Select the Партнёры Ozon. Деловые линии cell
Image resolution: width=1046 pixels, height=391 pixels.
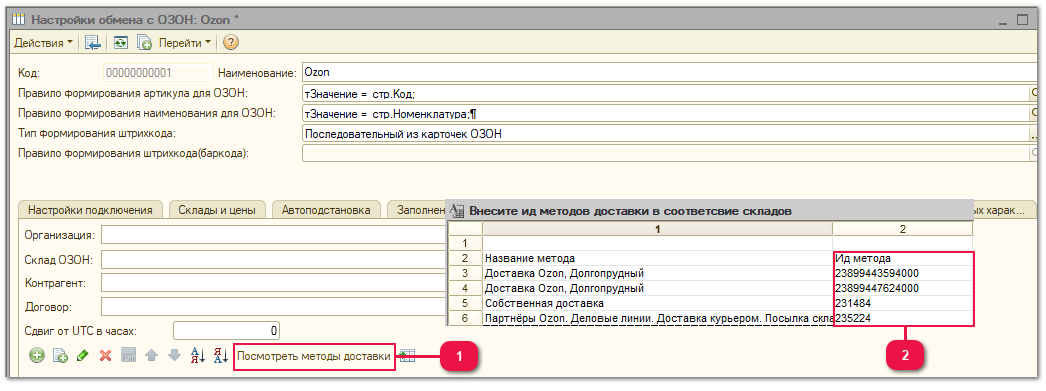point(657,318)
